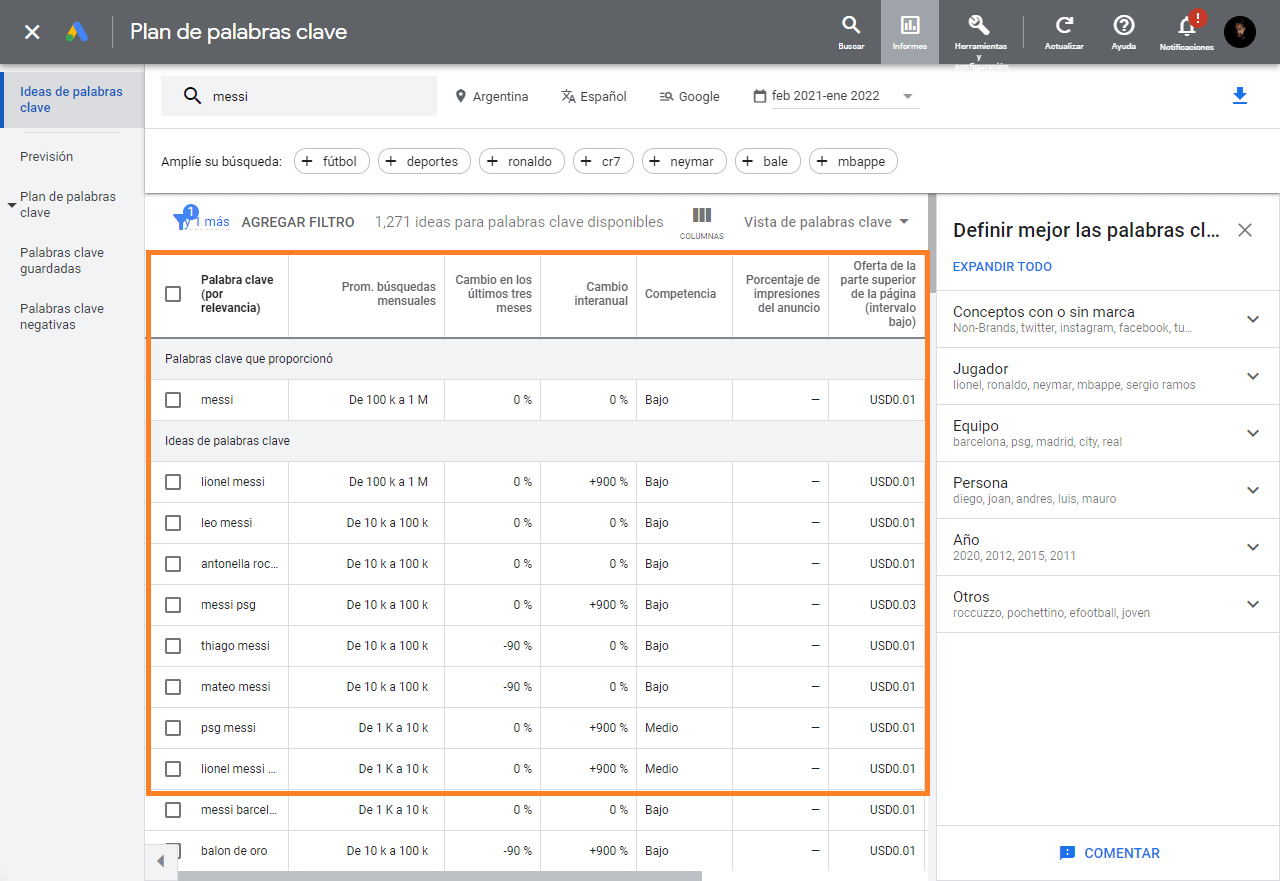Image resolution: width=1280 pixels, height=881 pixels.
Task: Open Herramientas y configuración
Action: point(978,32)
